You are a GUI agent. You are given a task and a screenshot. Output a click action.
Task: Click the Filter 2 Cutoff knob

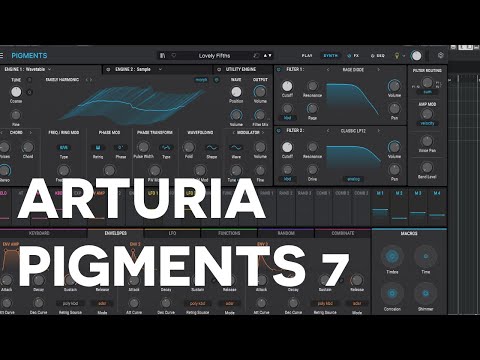(x=287, y=147)
